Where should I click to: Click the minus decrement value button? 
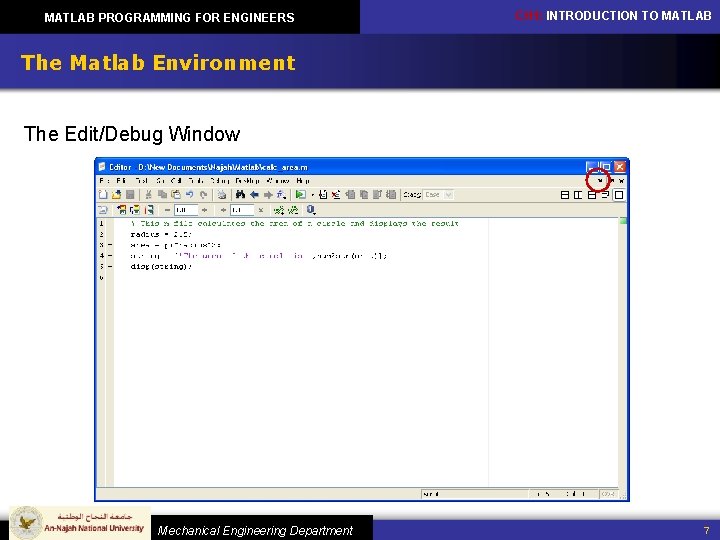[168, 210]
